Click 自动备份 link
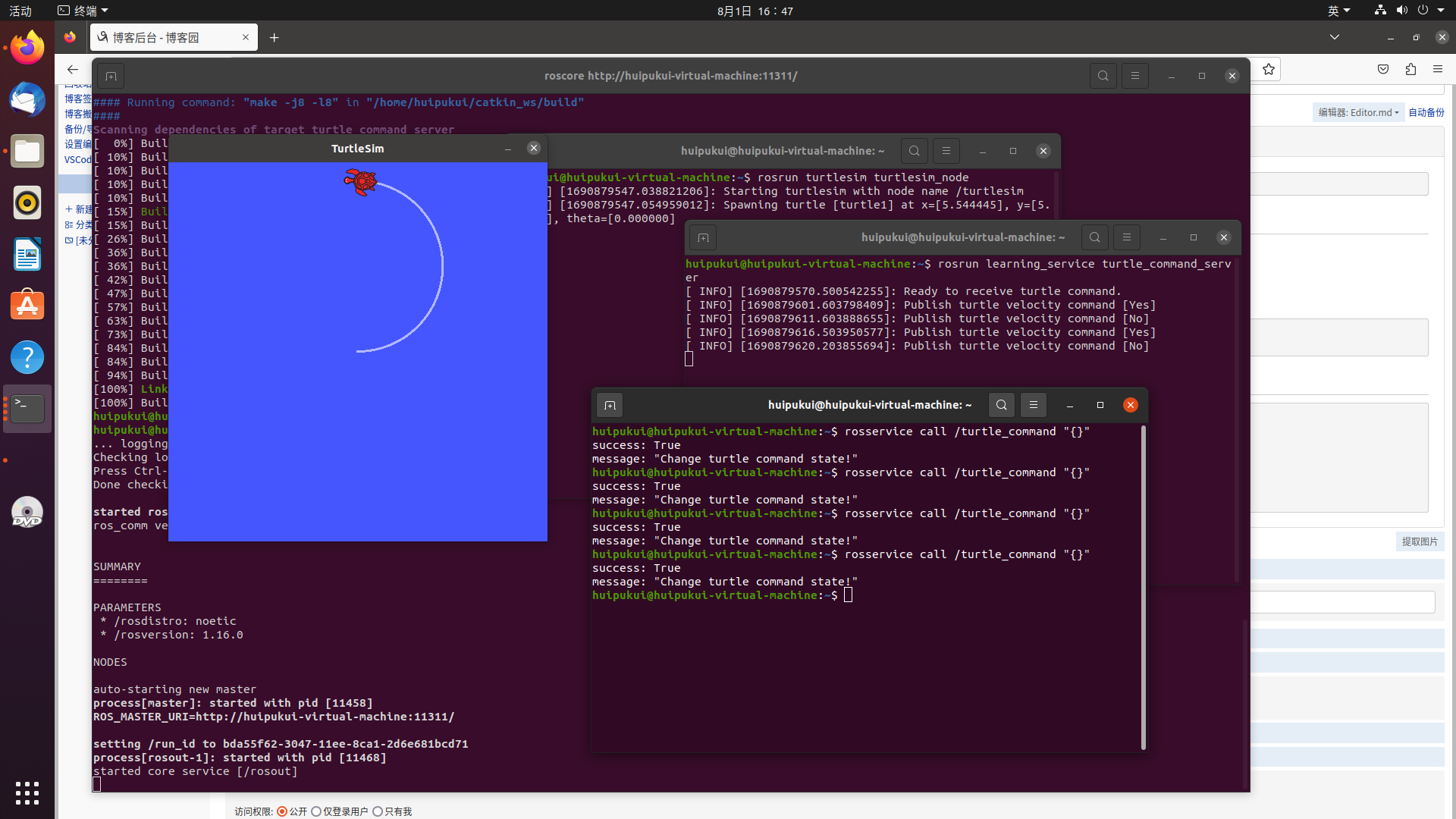 [1426, 112]
